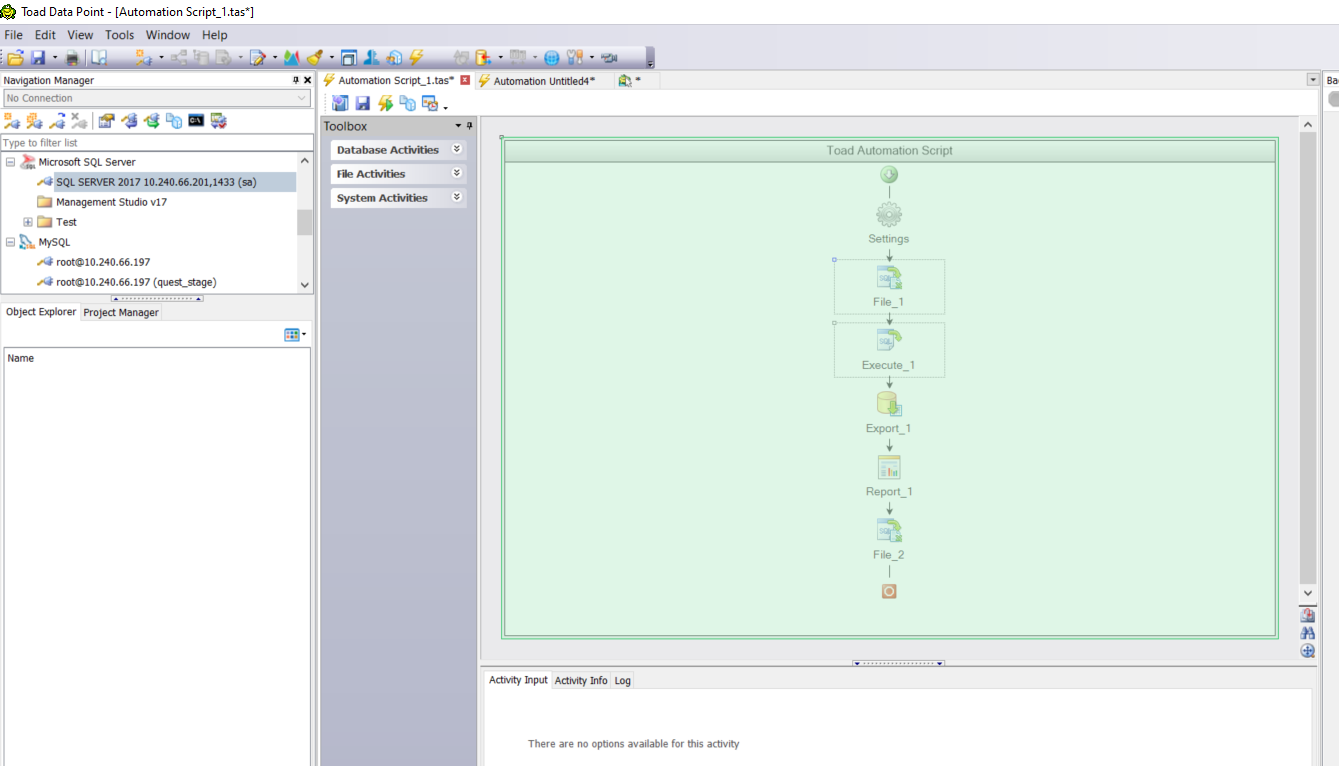The image size is (1339, 766).
Task: Click the connection tree scrollbar down arrow
Action: (x=305, y=284)
